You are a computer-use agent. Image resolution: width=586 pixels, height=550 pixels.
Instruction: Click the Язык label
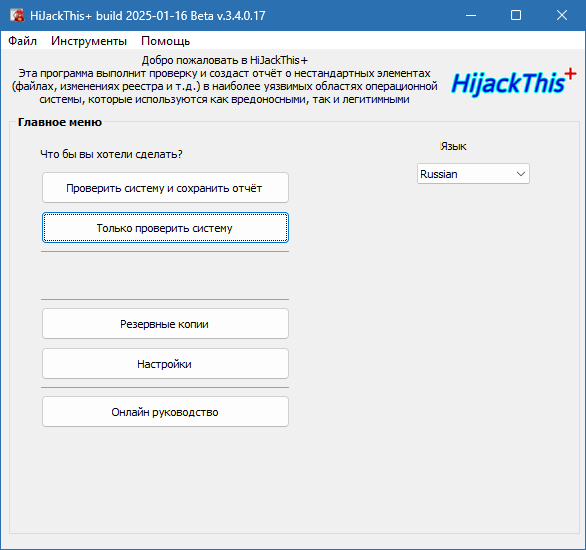click(x=453, y=146)
